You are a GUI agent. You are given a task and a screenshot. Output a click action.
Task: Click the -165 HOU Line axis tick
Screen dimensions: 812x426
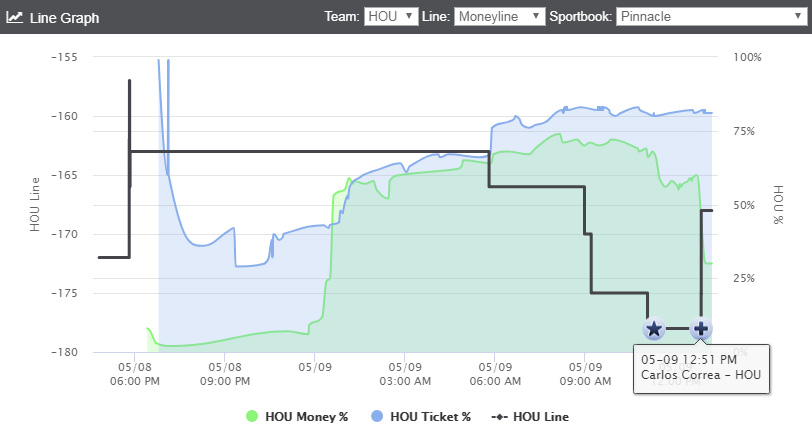tap(64, 175)
